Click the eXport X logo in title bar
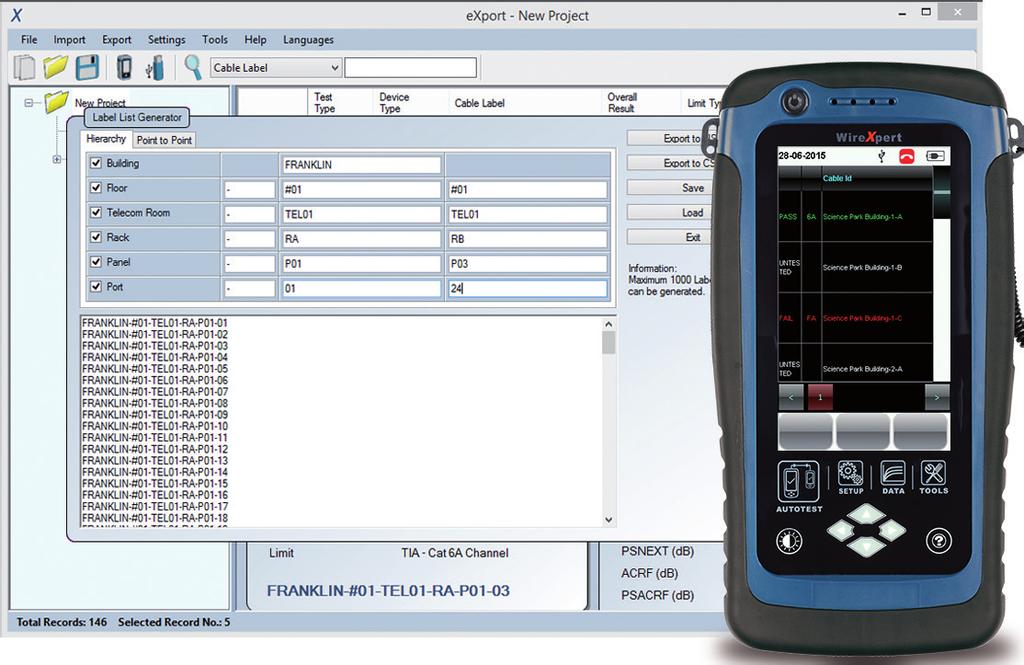 16,15
